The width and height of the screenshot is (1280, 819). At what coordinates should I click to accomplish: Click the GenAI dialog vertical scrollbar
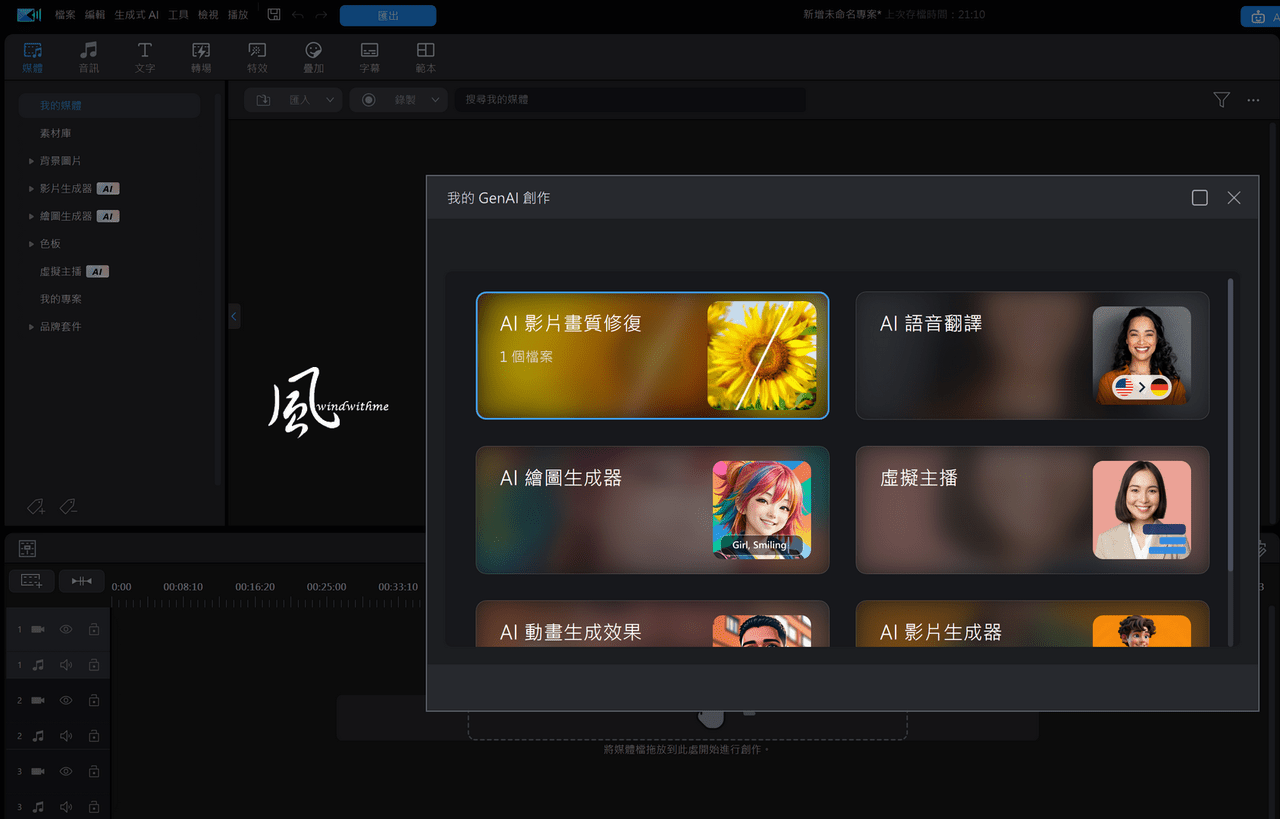point(1230,425)
